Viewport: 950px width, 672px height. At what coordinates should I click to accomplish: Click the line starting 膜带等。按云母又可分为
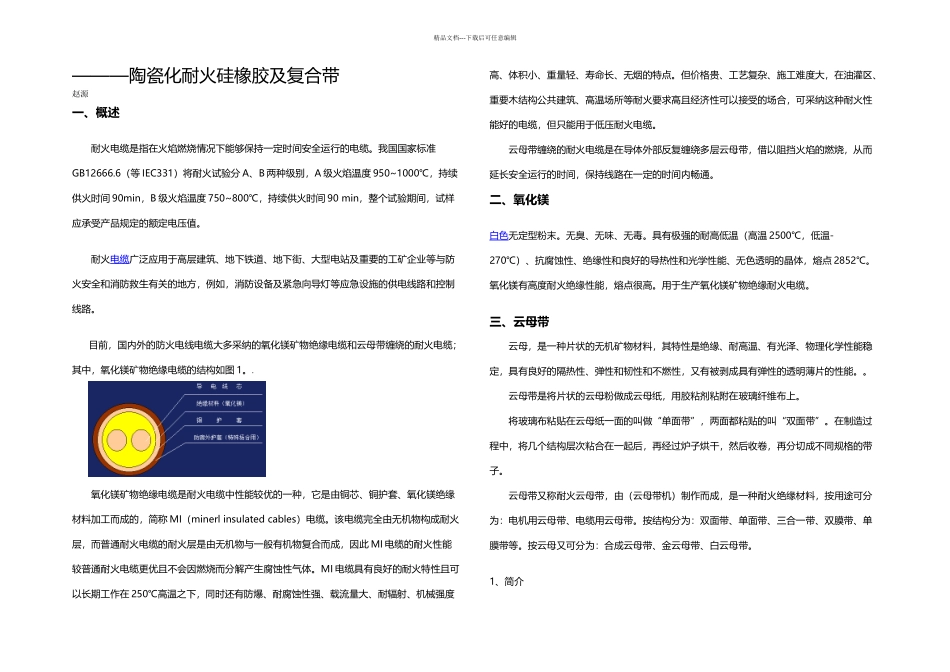tap(622, 545)
